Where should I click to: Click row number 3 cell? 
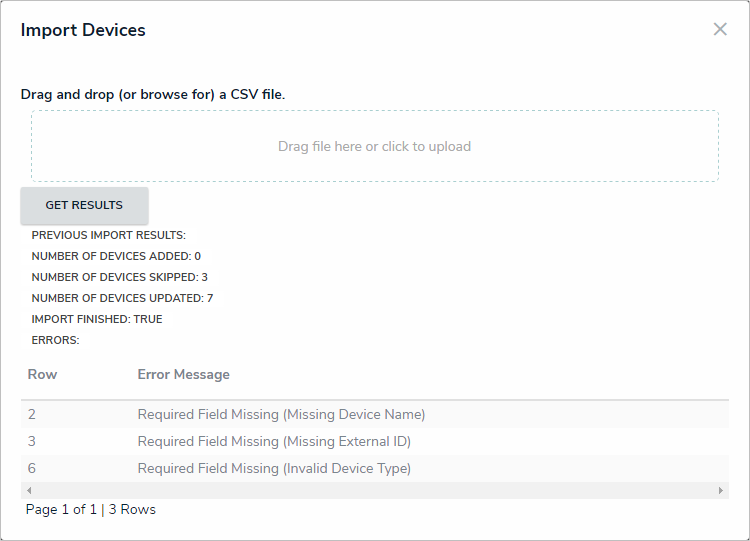point(32,441)
